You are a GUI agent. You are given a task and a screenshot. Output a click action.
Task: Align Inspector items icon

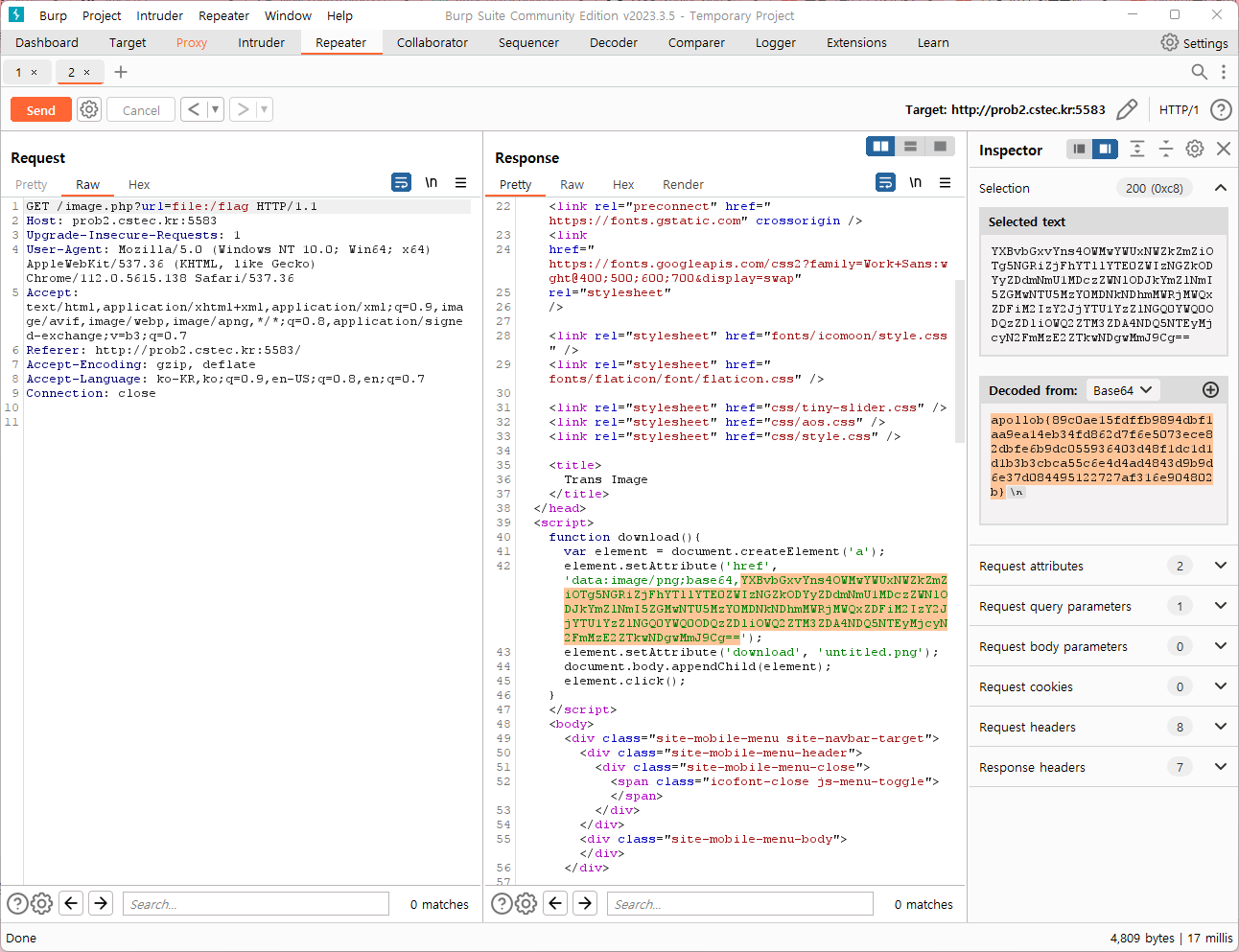(1137, 149)
